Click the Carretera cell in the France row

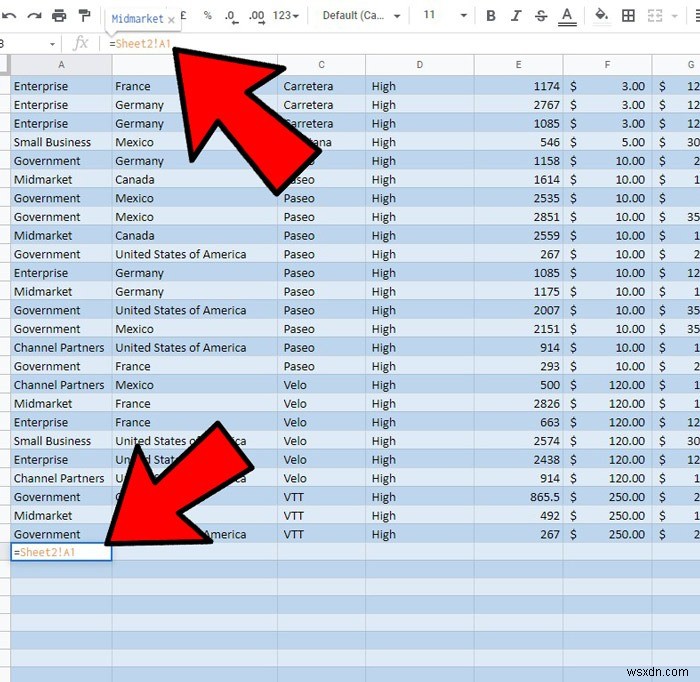point(321,86)
